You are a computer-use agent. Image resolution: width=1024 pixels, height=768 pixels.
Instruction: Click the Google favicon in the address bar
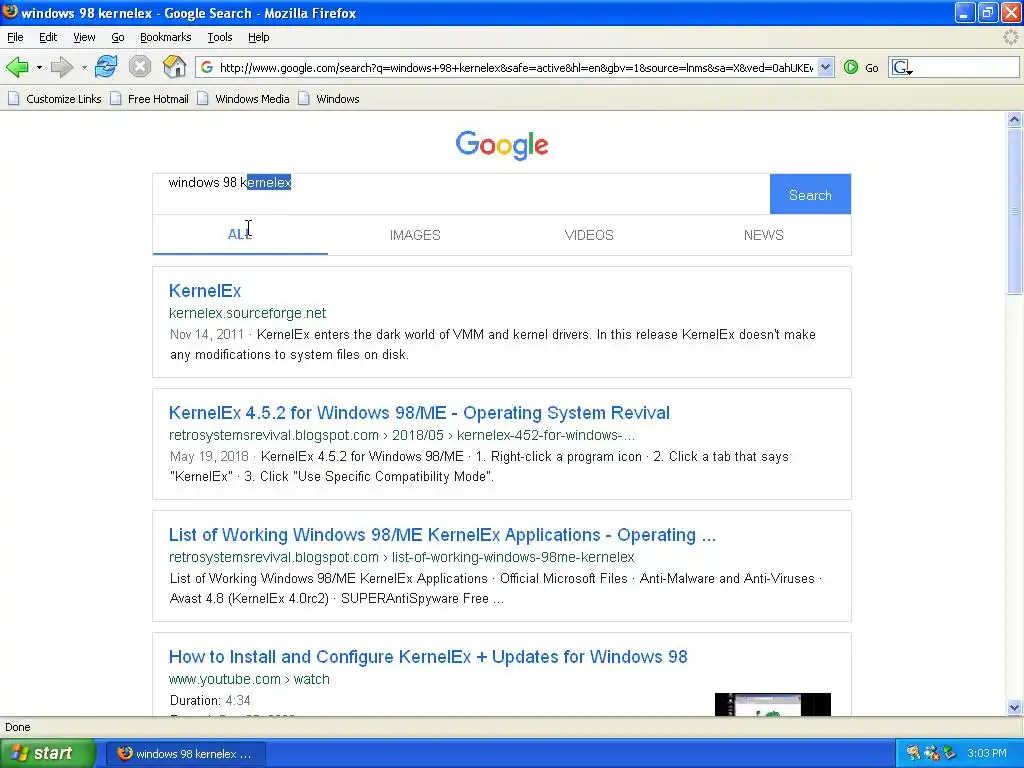click(206, 67)
